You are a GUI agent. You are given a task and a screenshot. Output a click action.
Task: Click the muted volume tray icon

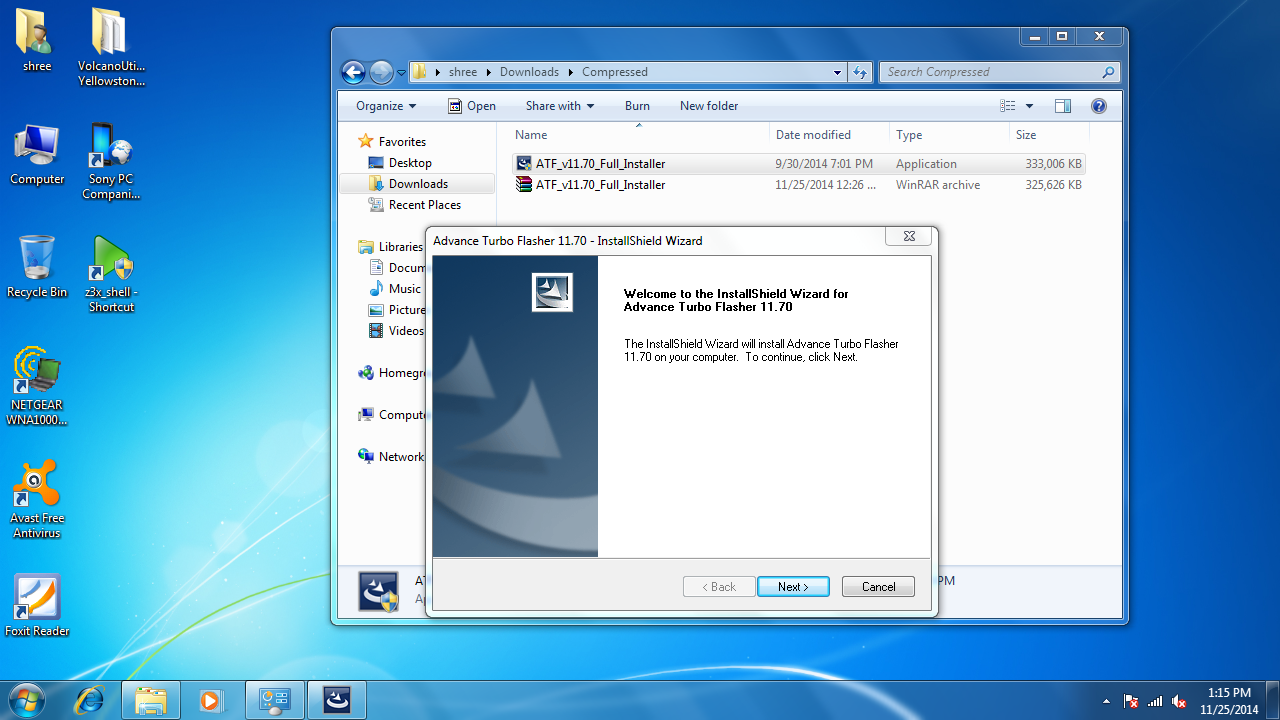[x=1179, y=701]
